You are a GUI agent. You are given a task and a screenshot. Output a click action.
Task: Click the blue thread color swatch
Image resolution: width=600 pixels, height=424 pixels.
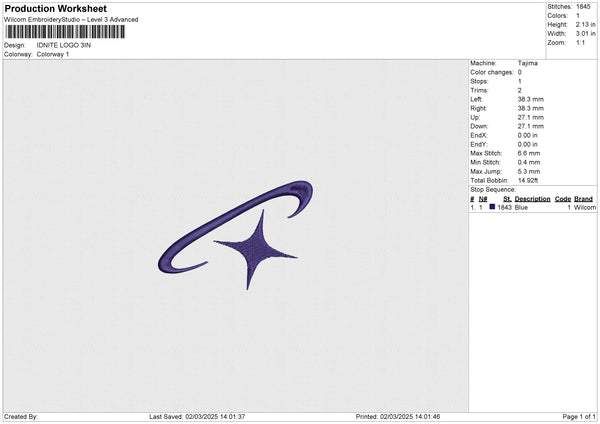[492, 207]
